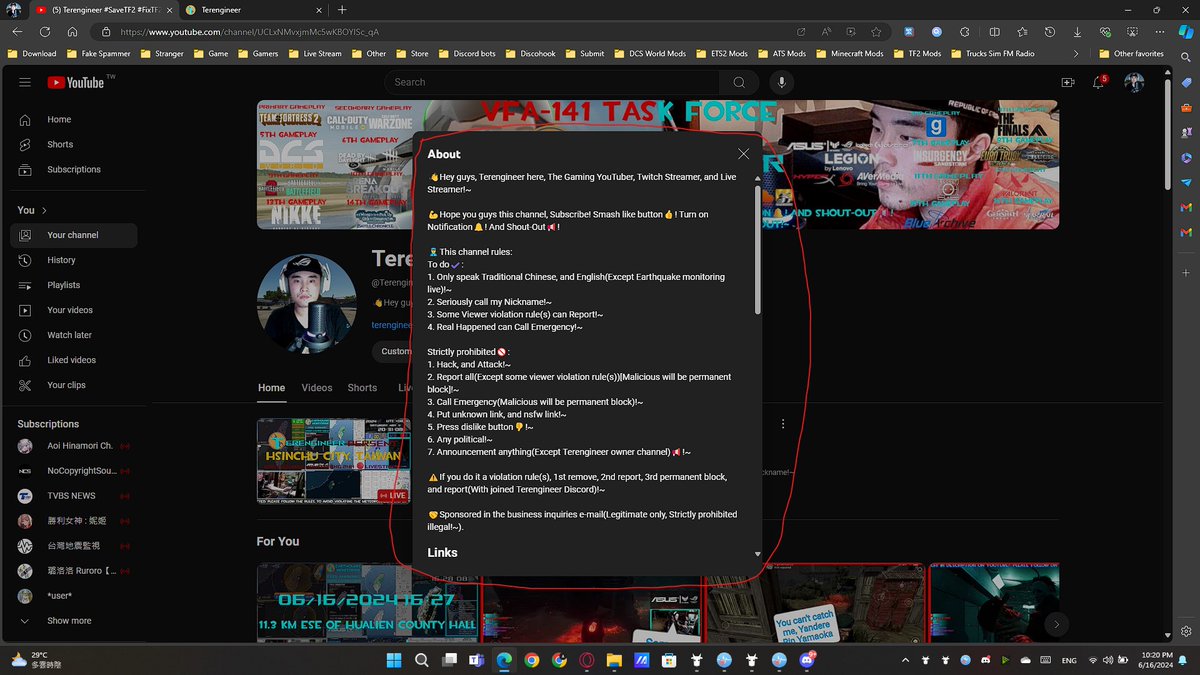Open the Download bookmarks folder

[x=32, y=53]
